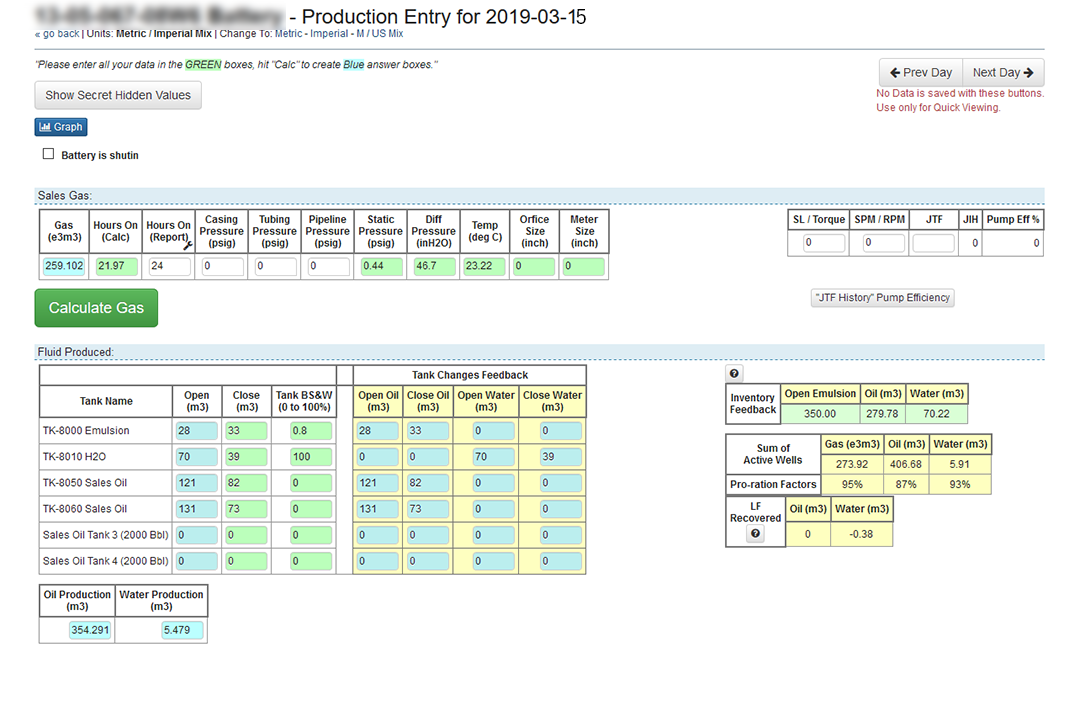Click the Calculate Gas button
The image size is (1080, 705).
96,308
